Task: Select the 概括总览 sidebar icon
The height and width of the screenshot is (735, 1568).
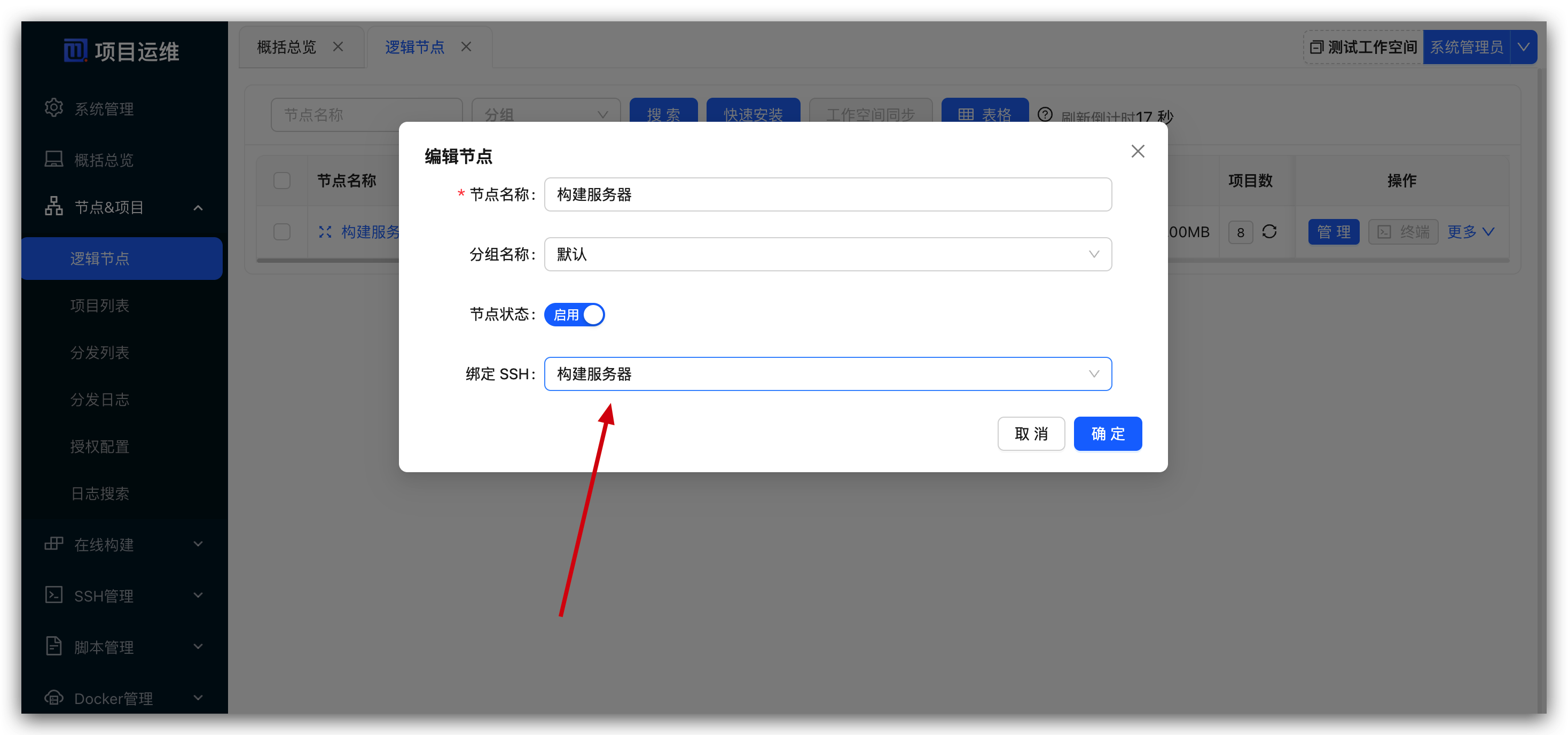Action: pos(53,159)
